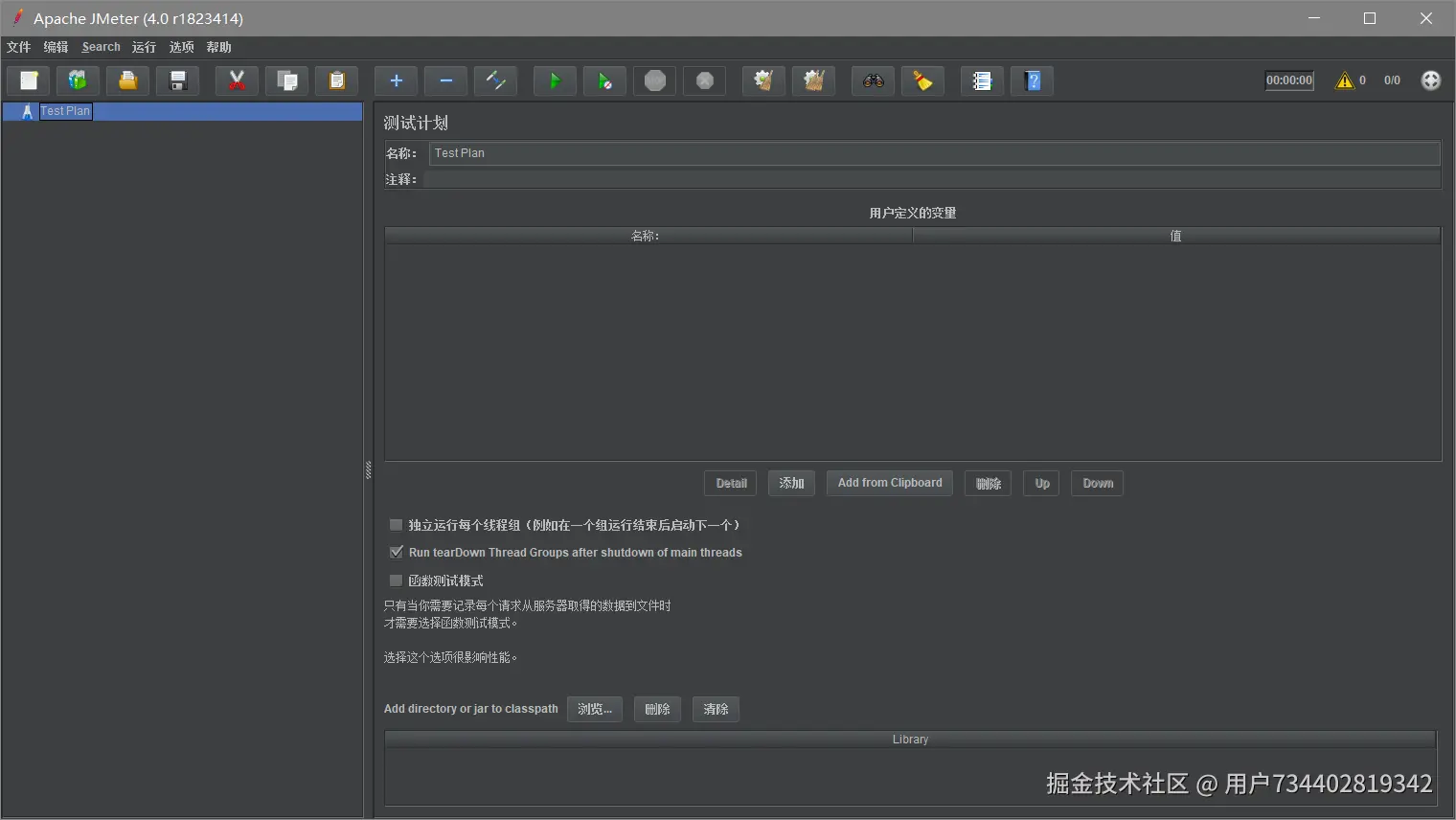Click the 0/0 thread count
The width and height of the screenshot is (1456, 820).
pos(1392,80)
